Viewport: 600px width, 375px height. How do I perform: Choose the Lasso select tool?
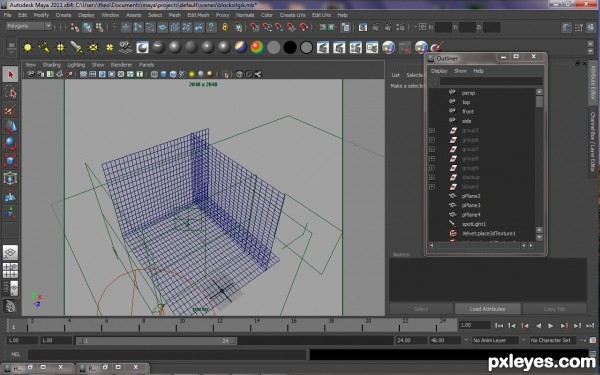(x=10, y=92)
